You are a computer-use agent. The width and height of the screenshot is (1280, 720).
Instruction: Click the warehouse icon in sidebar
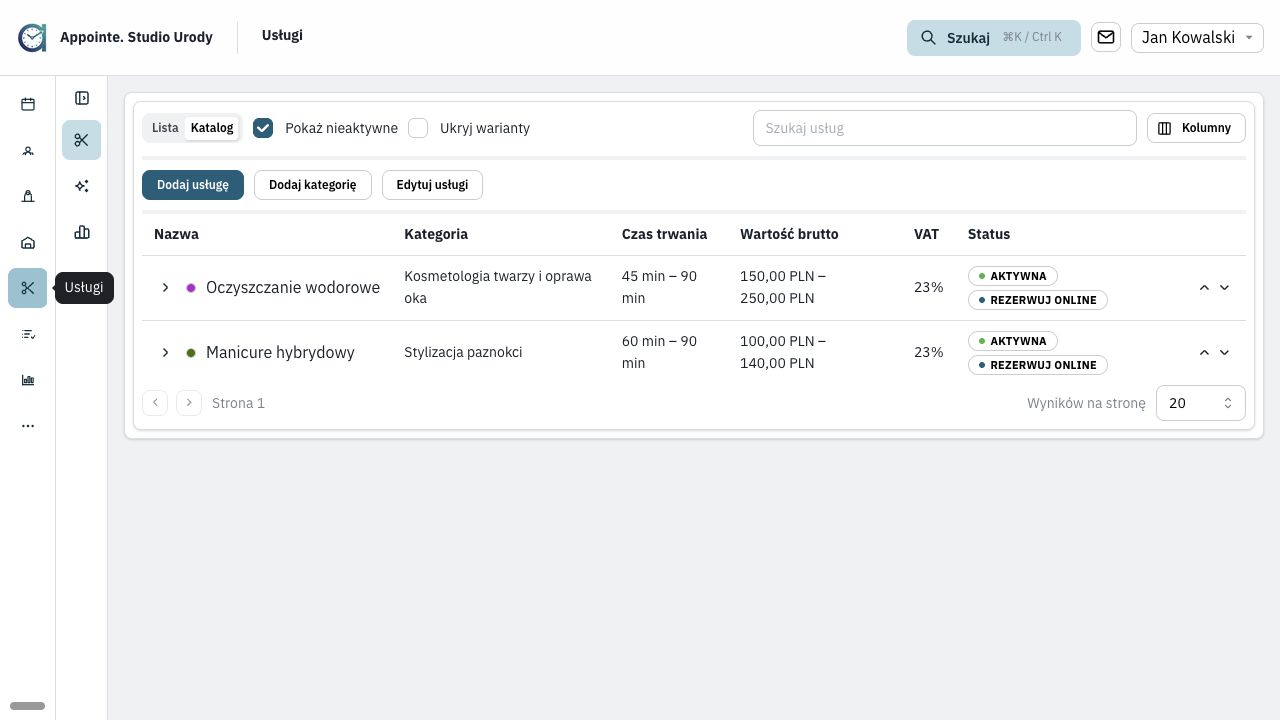point(28,243)
